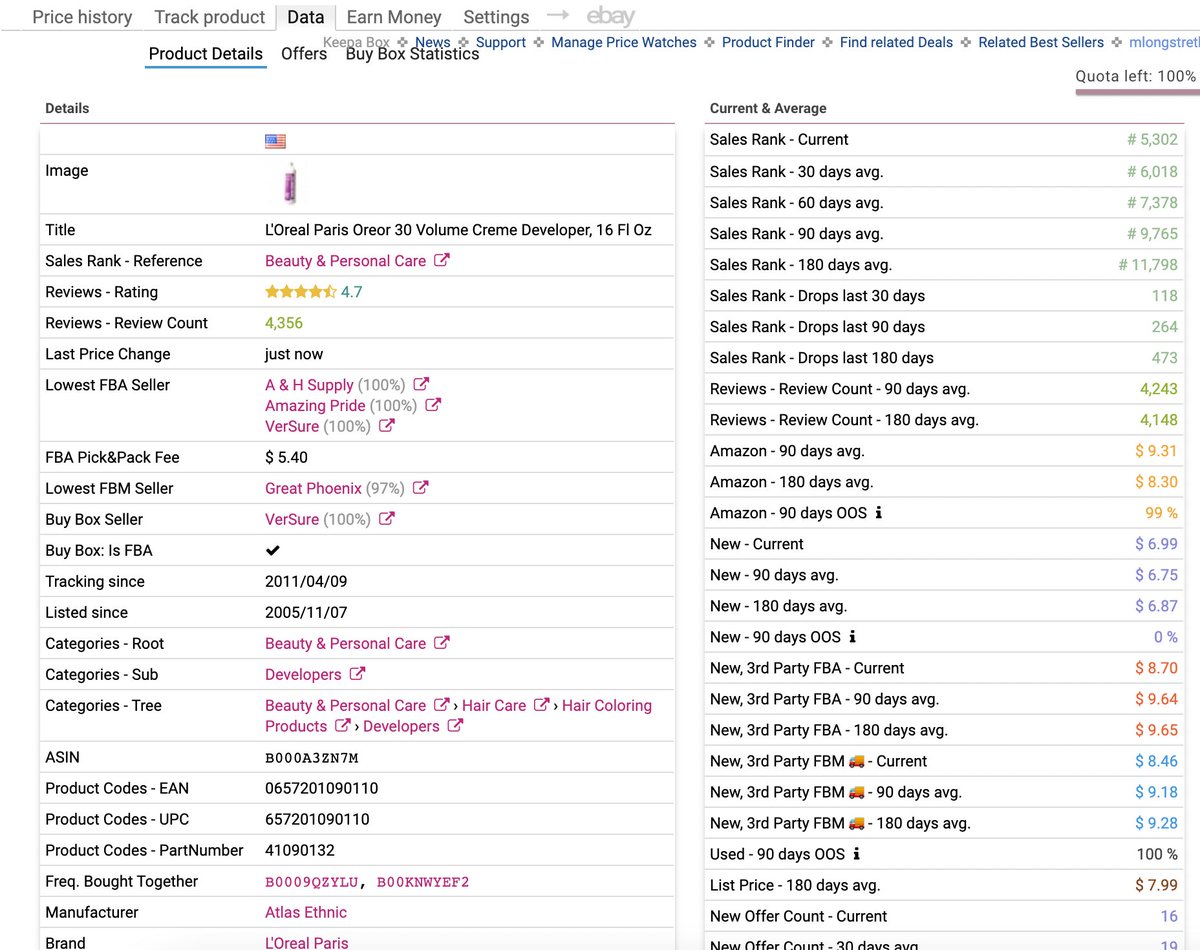
Task: Open the Support link
Action: tap(501, 42)
